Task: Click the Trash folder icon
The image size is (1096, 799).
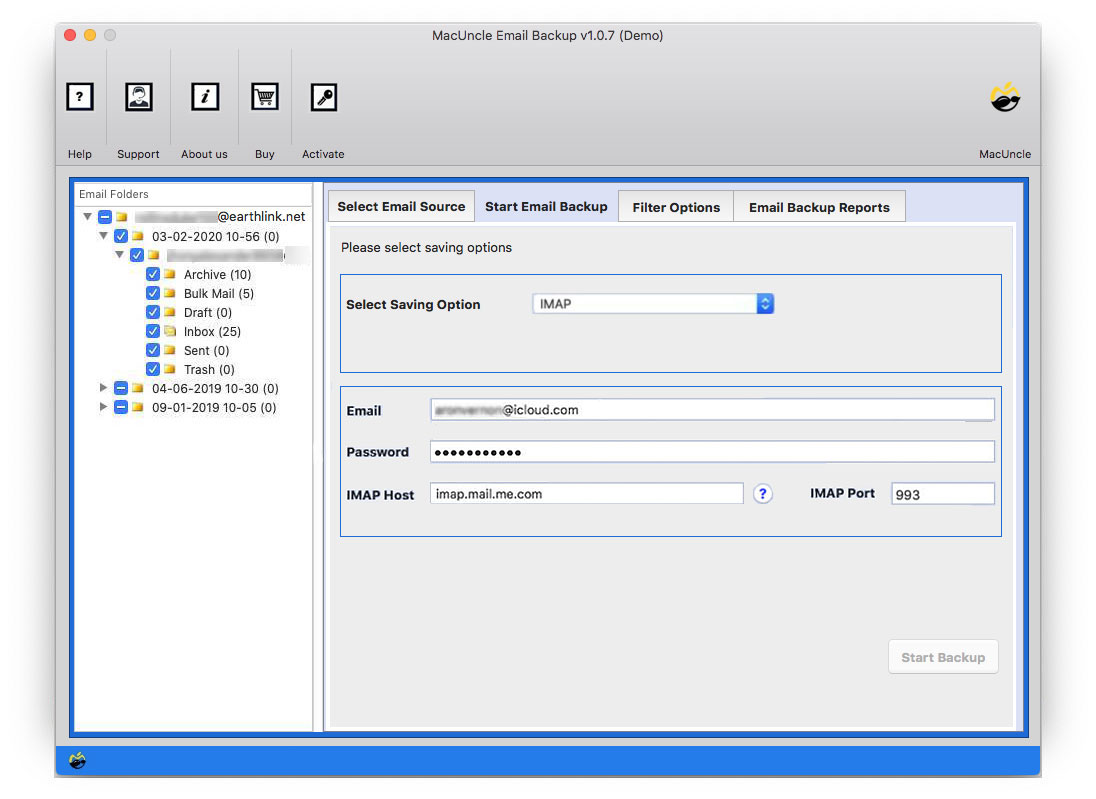Action: point(169,368)
